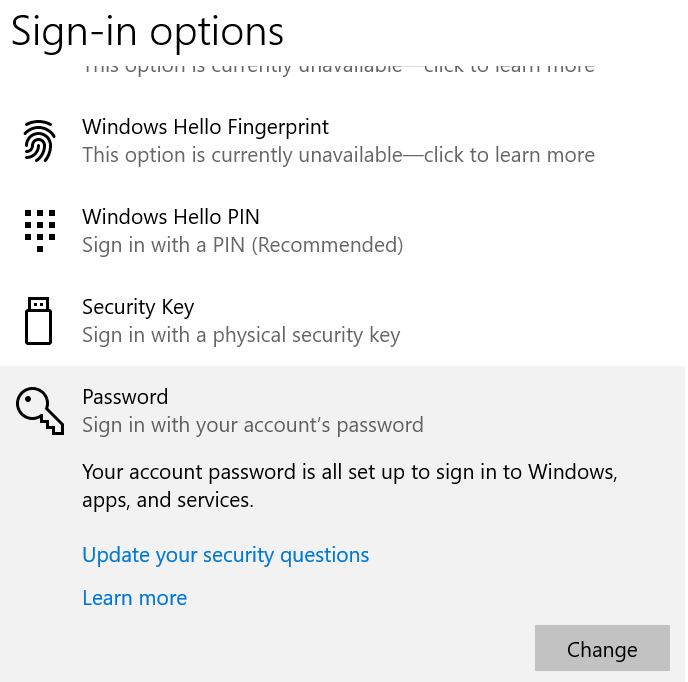Image resolution: width=688 pixels, height=682 pixels.
Task: Click the Sign-in options page heading
Action: click(x=147, y=31)
